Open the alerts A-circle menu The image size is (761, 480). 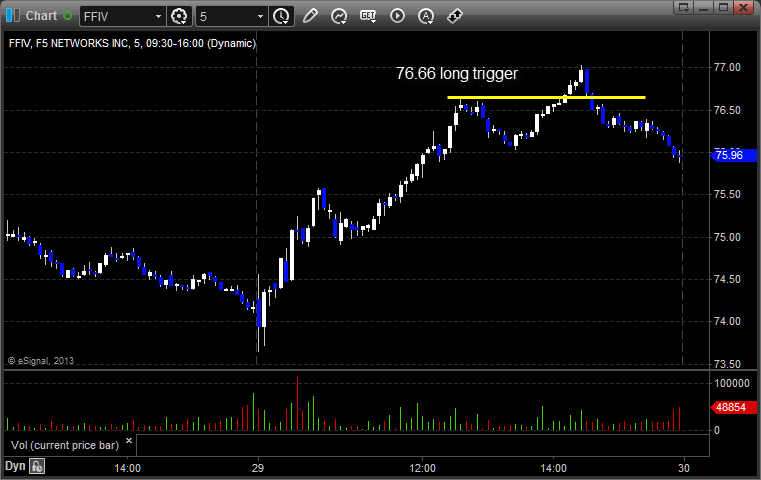426,16
